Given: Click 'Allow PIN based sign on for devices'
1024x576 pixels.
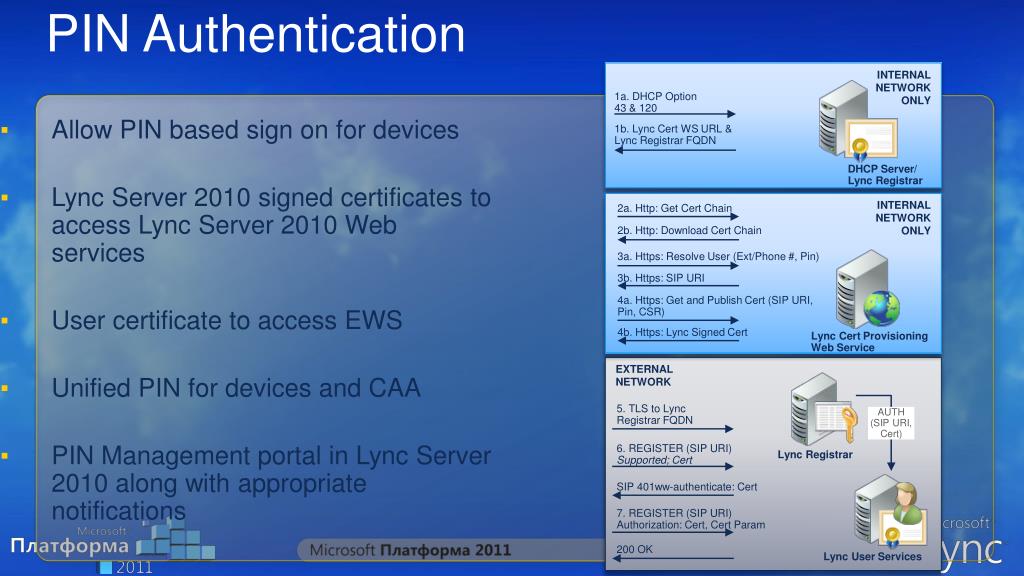Looking at the screenshot, I should point(255,130).
